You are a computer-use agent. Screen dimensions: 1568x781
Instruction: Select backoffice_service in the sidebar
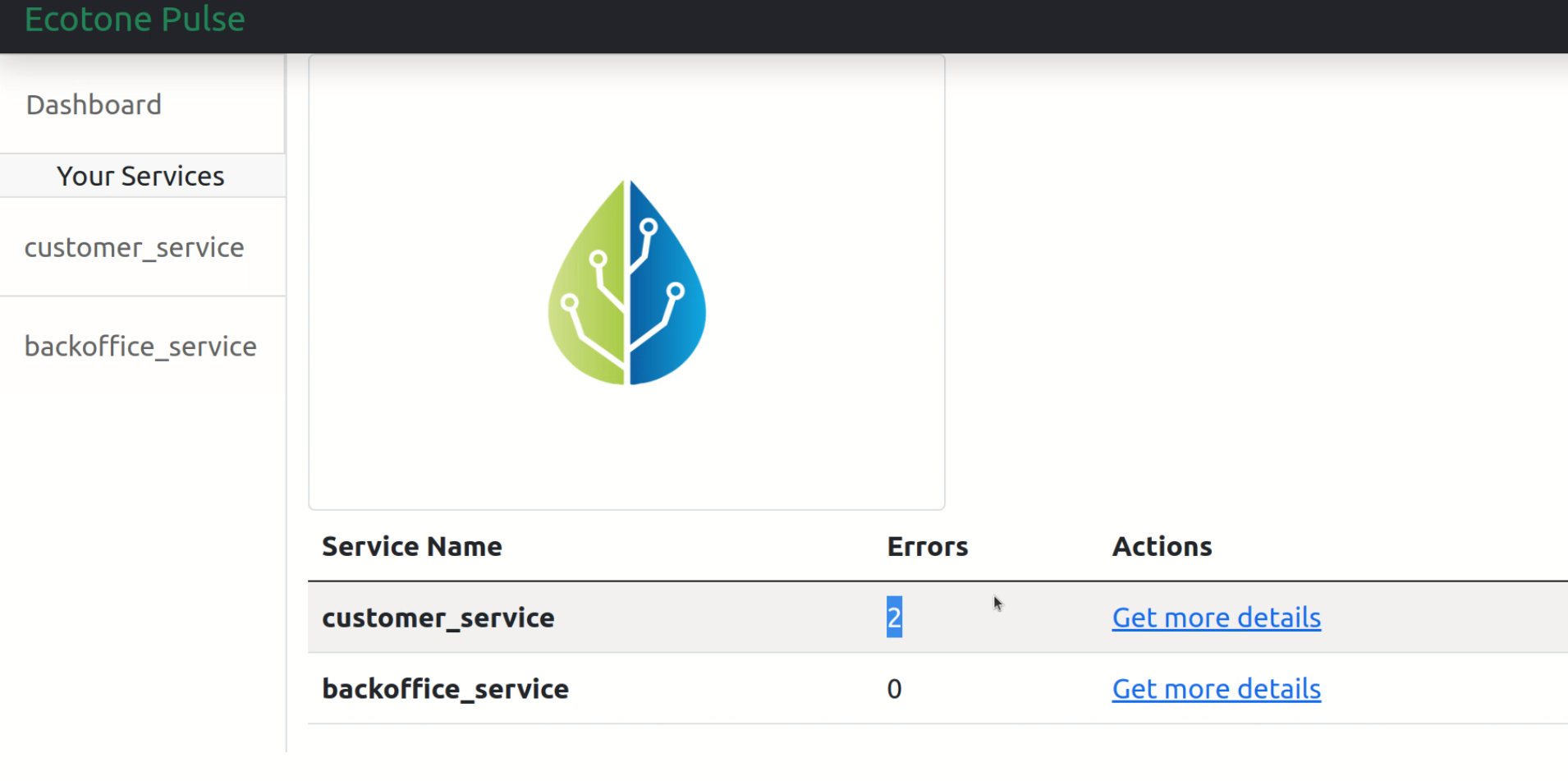click(140, 346)
